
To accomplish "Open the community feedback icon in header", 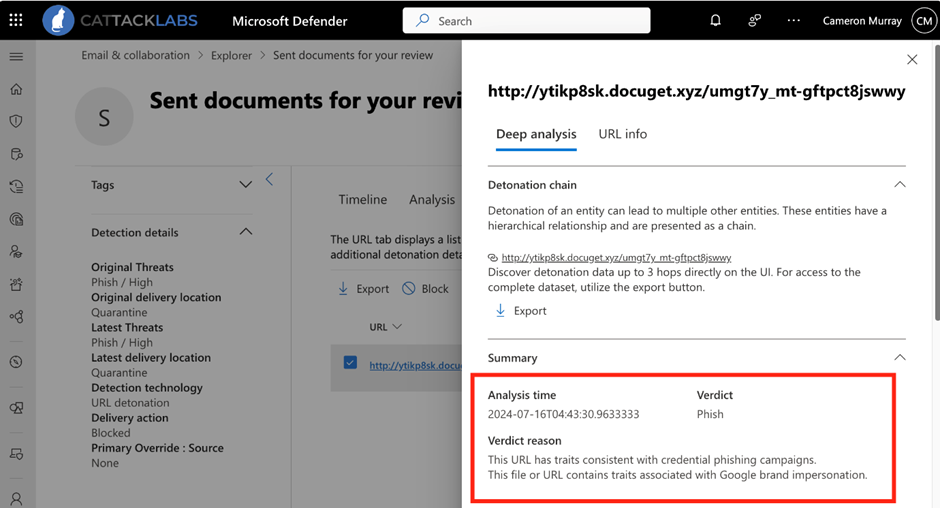I will coord(754,20).
